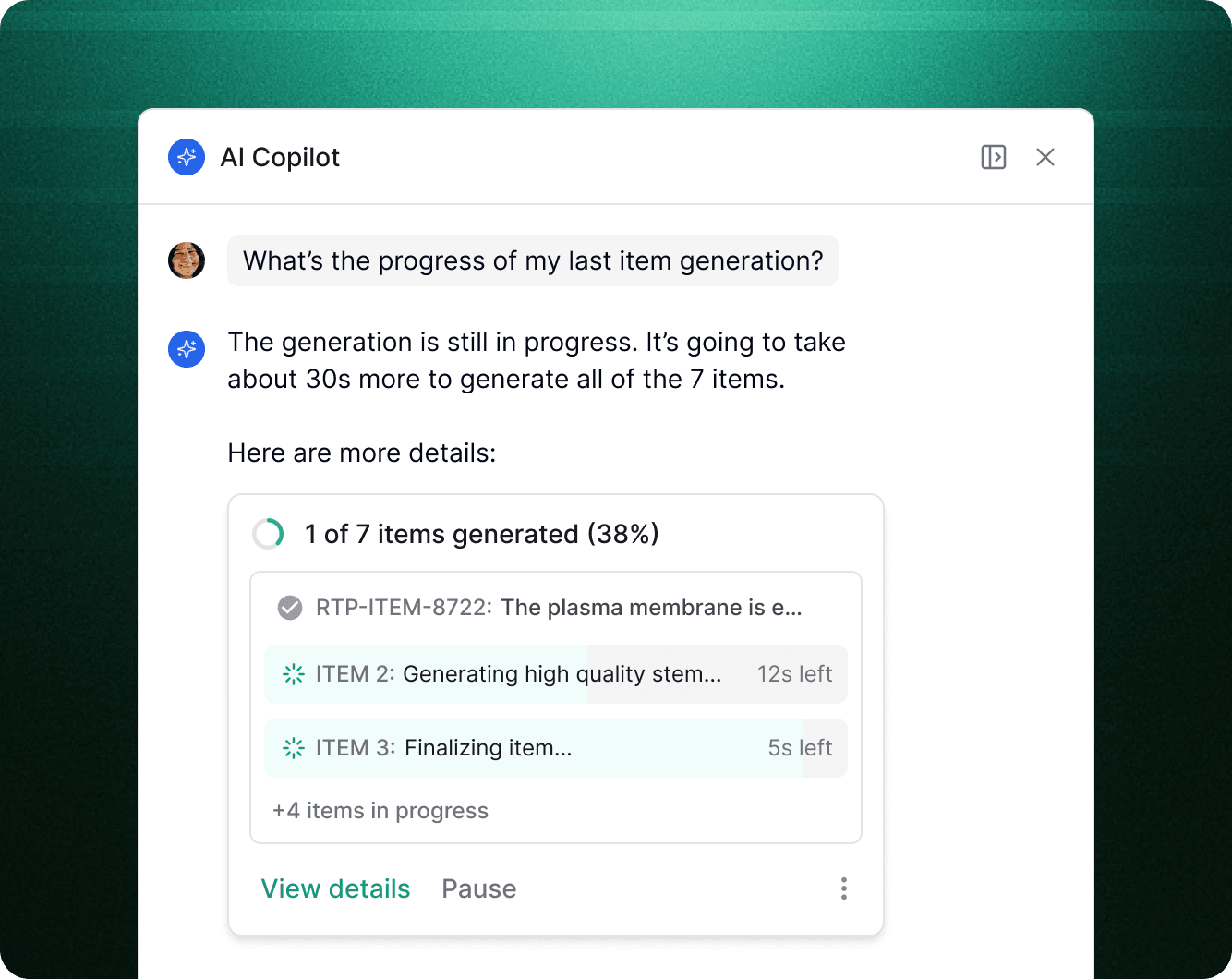The width and height of the screenshot is (1232, 979).
Task: Close the AI Copilot panel
Action: coord(1045,157)
